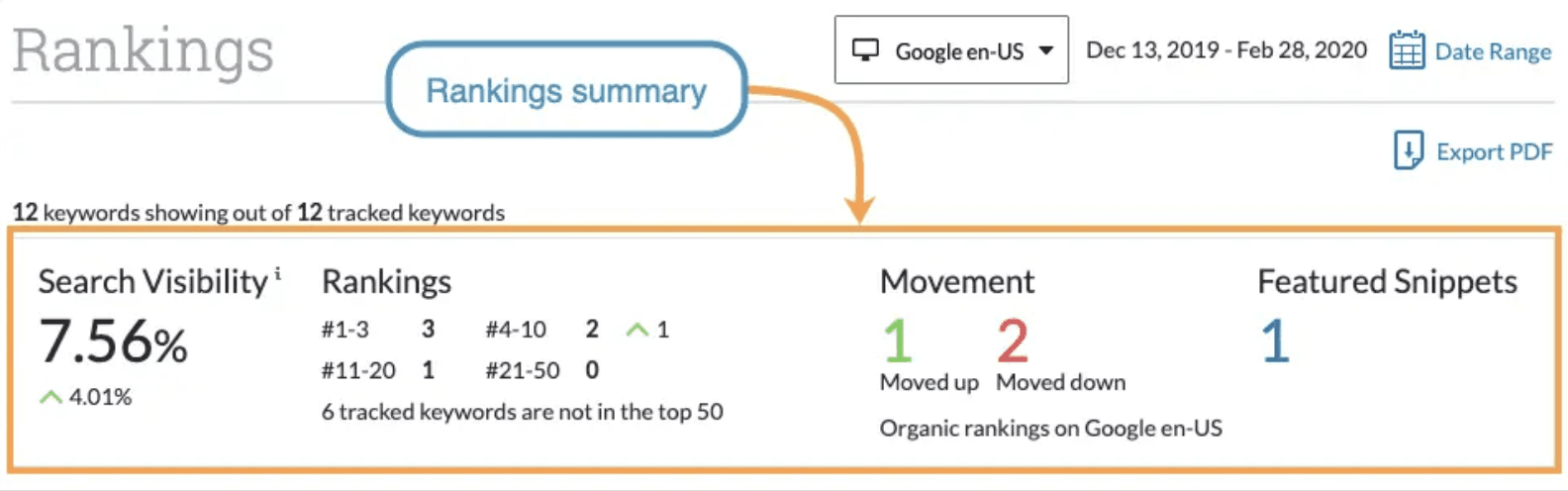Click the red Moved down count

point(1013,341)
